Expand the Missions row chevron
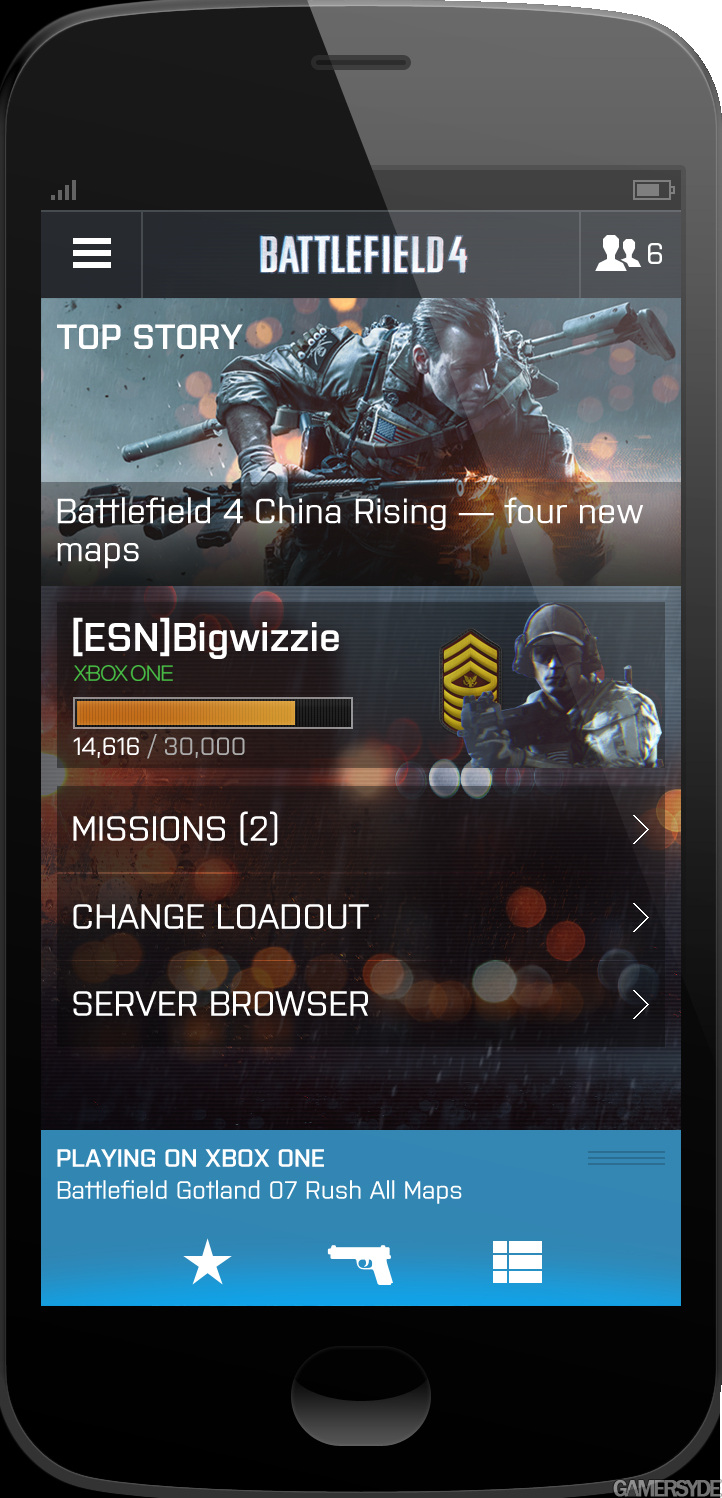 click(x=641, y=830)
